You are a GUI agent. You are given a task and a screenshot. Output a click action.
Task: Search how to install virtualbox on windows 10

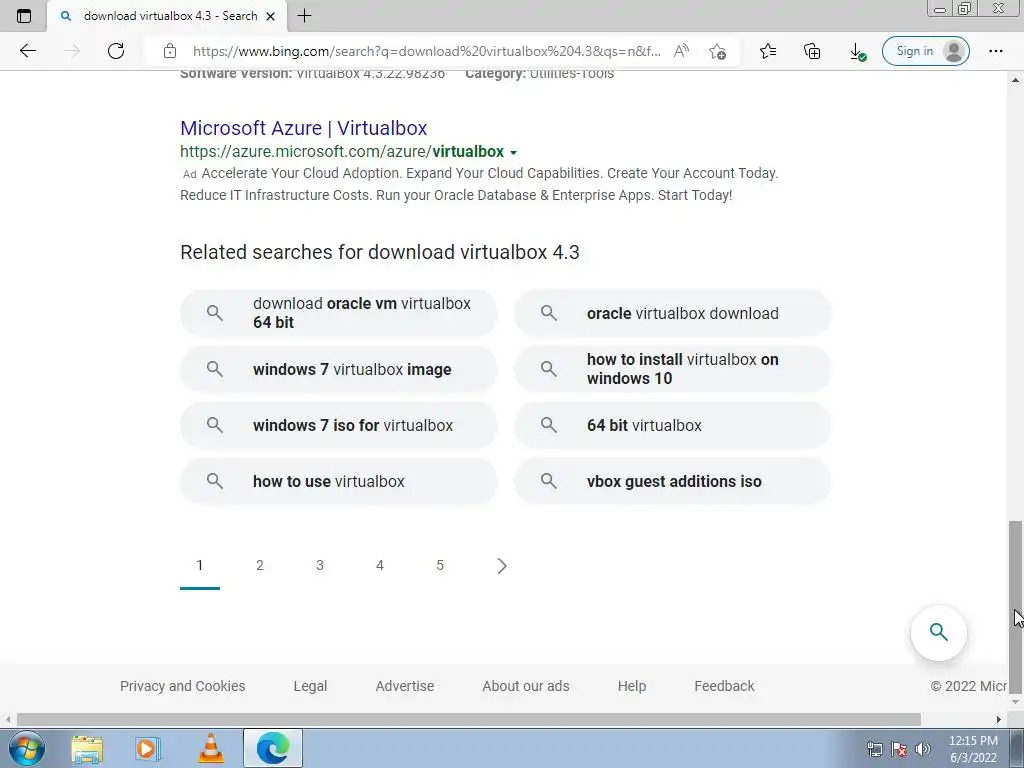click(673, 369)
